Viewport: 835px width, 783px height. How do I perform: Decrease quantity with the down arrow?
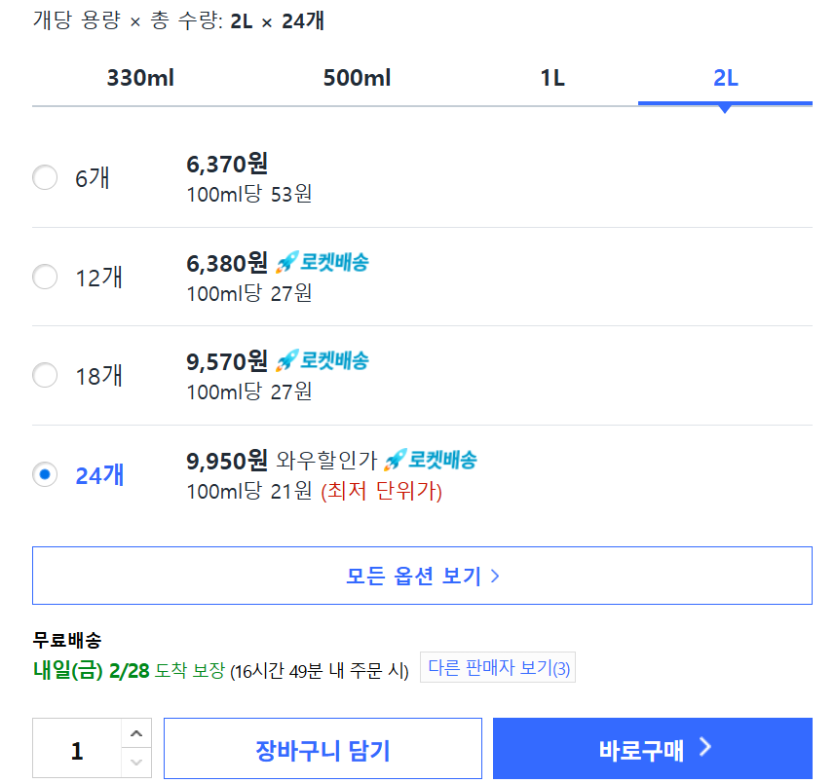pos(137,763)
